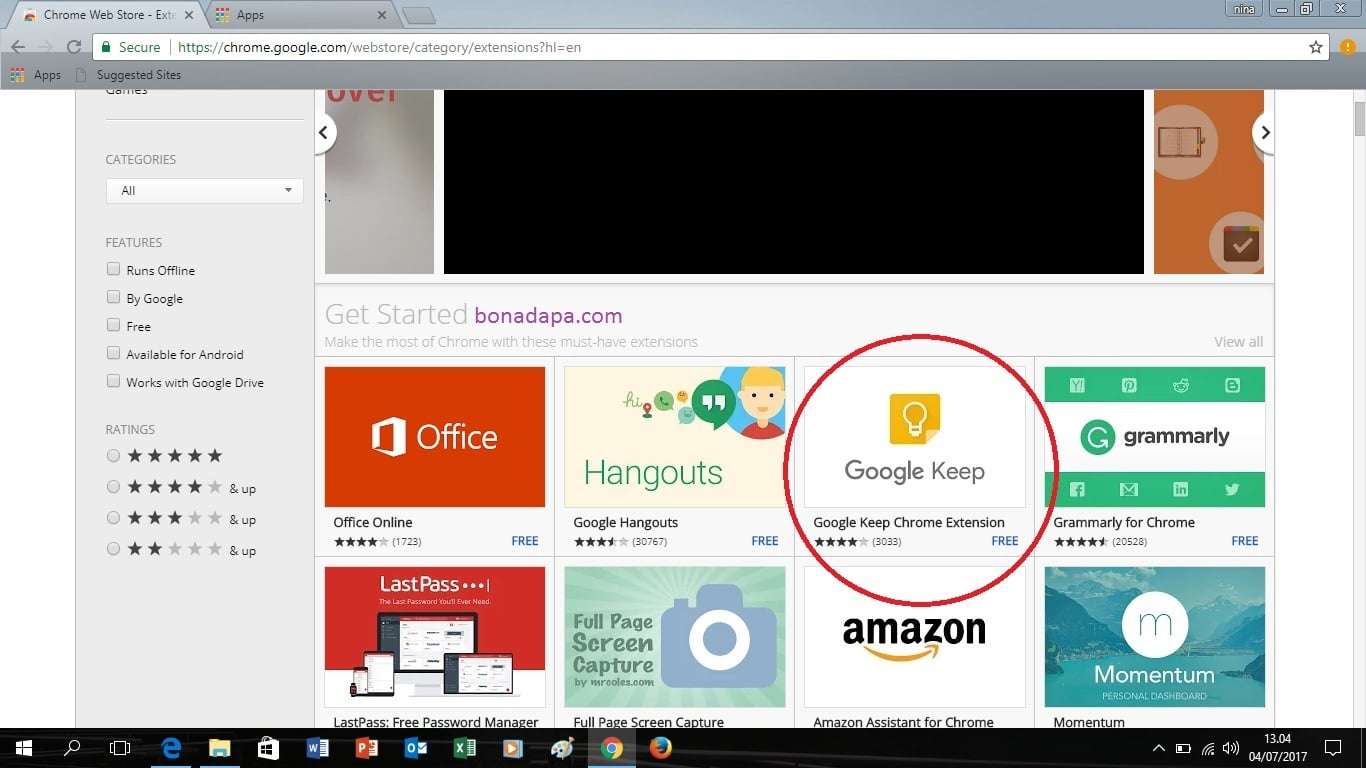Click Google Keep Chrome Extension title

point(909,522)
